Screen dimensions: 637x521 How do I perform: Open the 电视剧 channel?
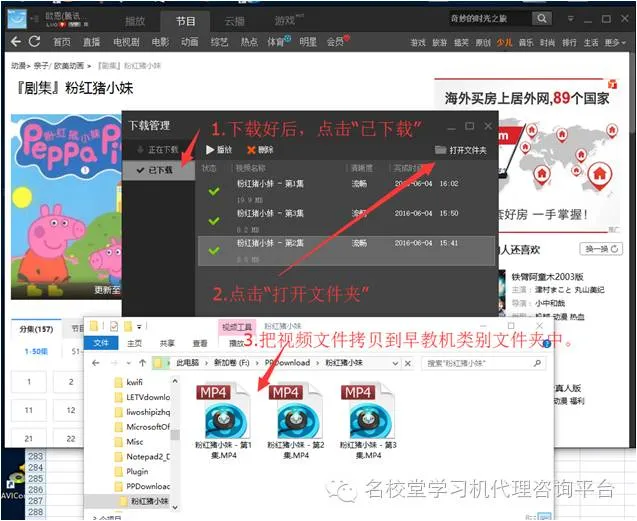click(126, 42)
